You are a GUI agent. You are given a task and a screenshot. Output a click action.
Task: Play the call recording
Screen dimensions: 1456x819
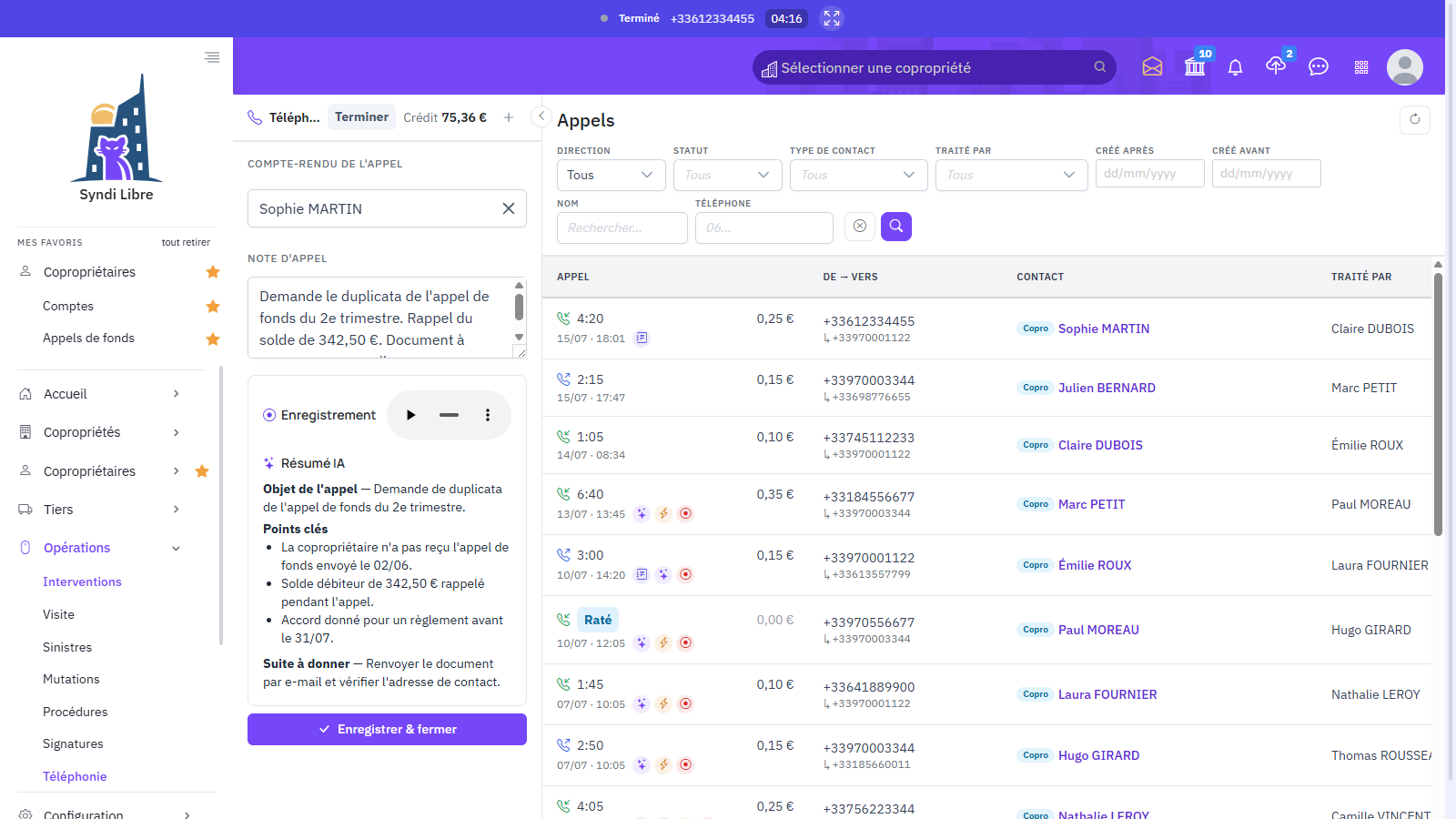[410, 415]
